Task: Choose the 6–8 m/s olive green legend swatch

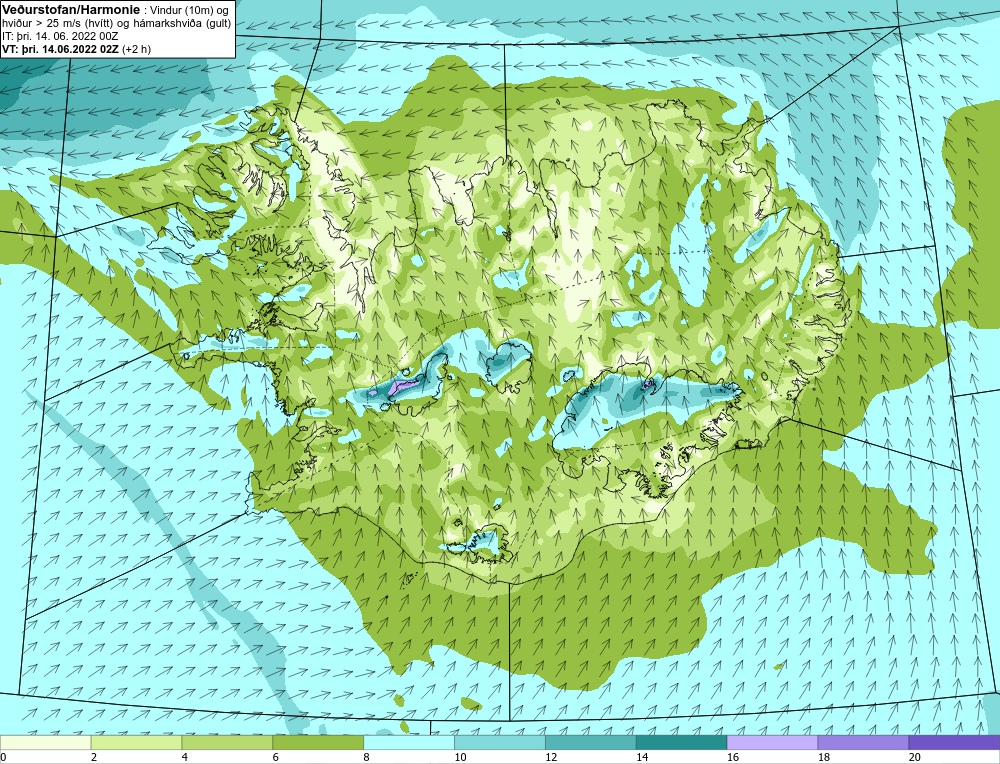Action: (318, 742)
